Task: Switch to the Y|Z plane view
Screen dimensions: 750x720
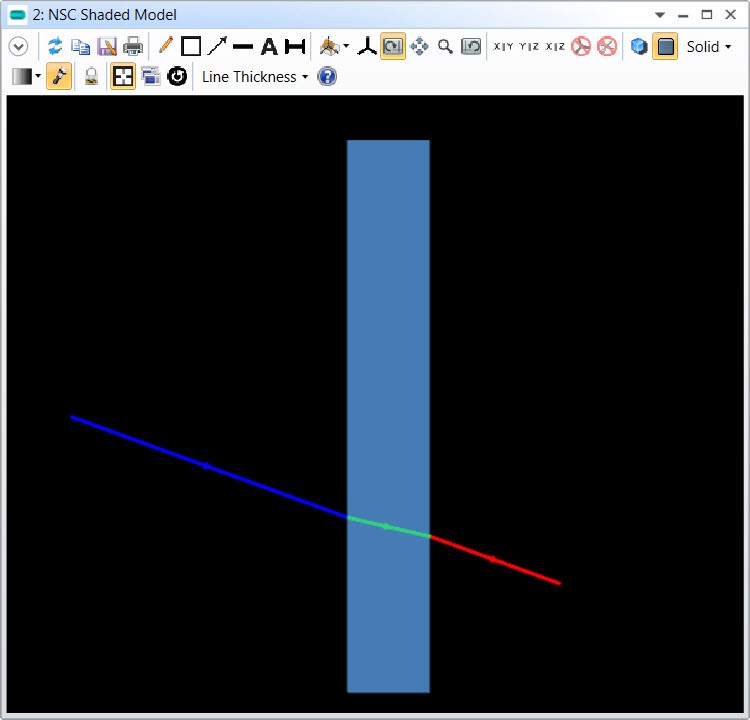Action: 529,46
